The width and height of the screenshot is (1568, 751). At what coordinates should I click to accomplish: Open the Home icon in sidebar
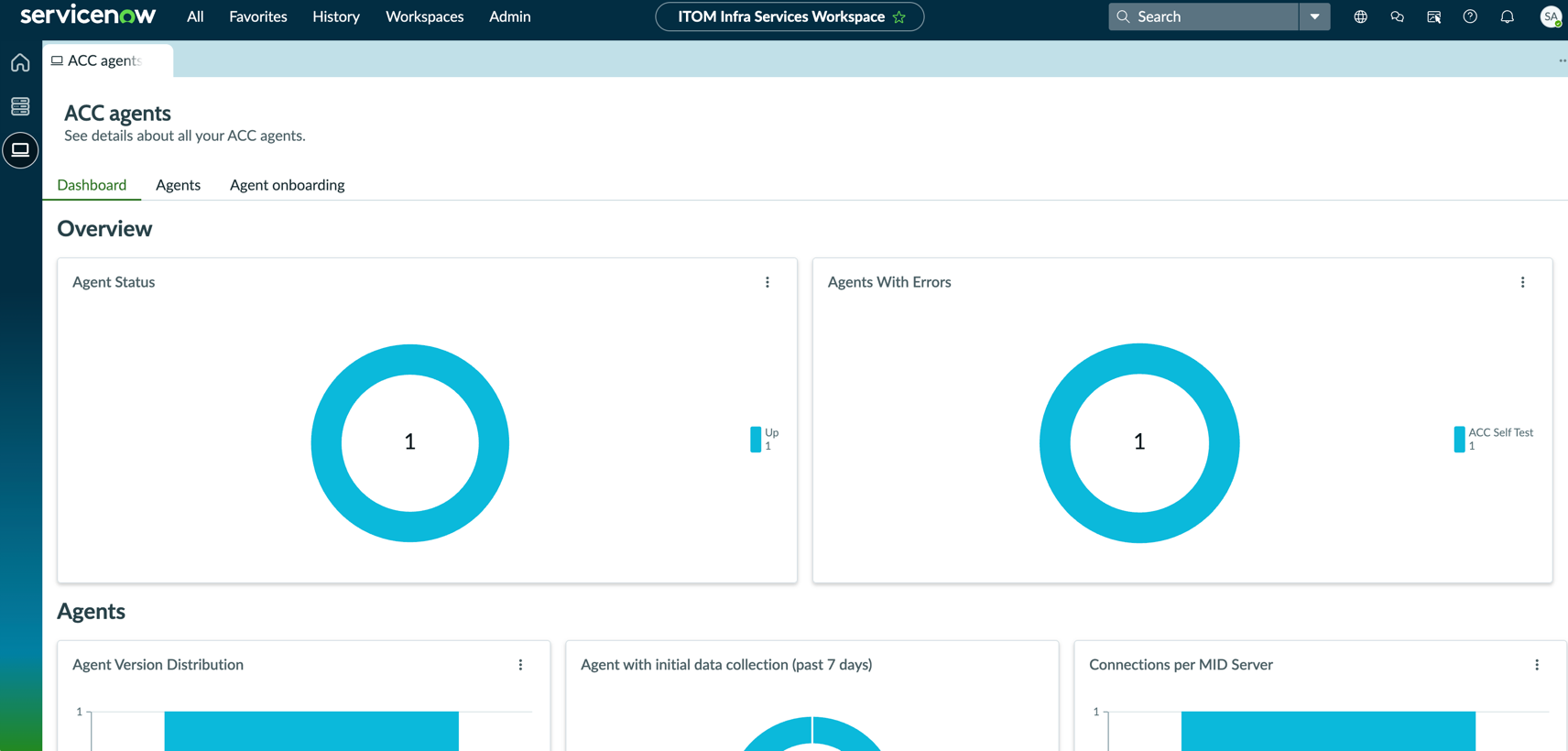click(x=20, y=62)
